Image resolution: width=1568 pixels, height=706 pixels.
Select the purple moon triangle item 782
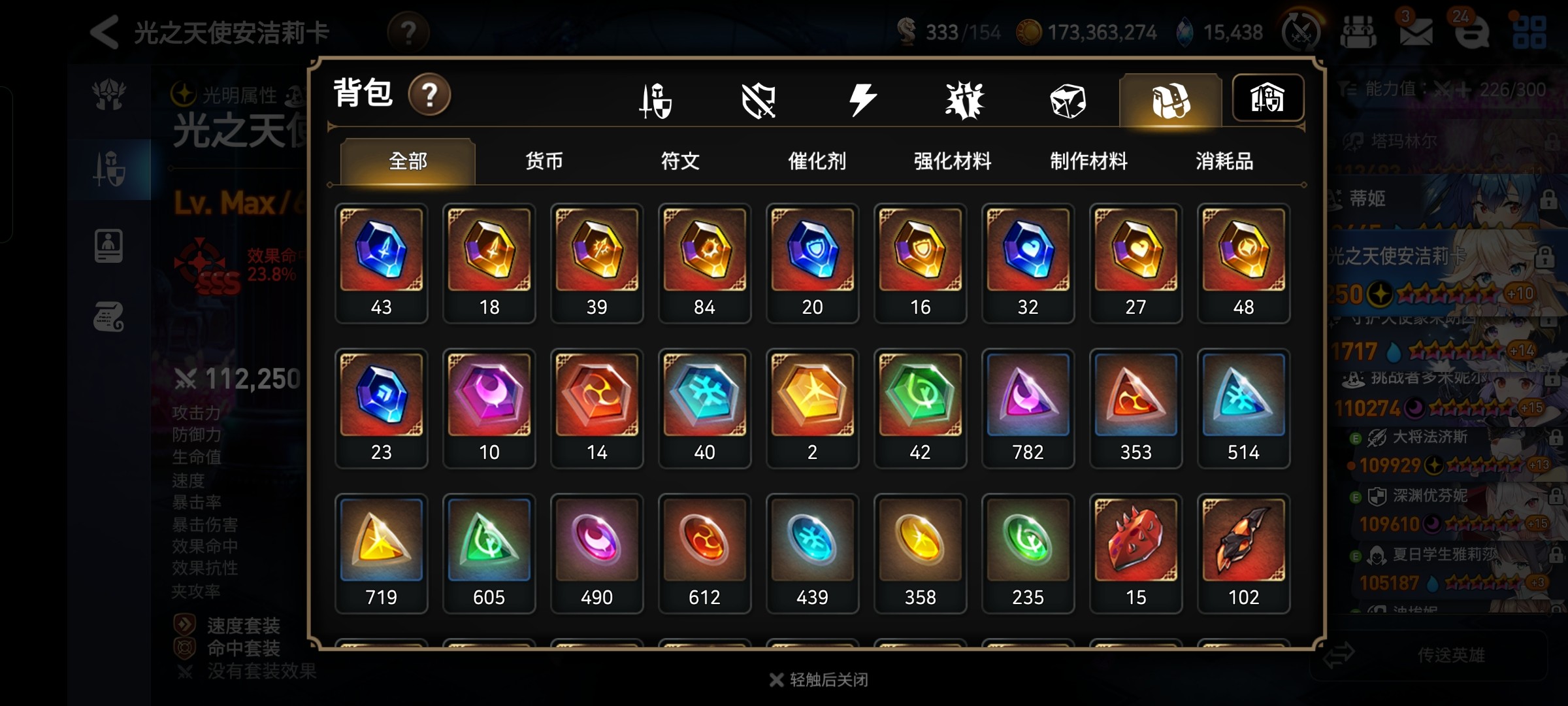[1028, 408]
